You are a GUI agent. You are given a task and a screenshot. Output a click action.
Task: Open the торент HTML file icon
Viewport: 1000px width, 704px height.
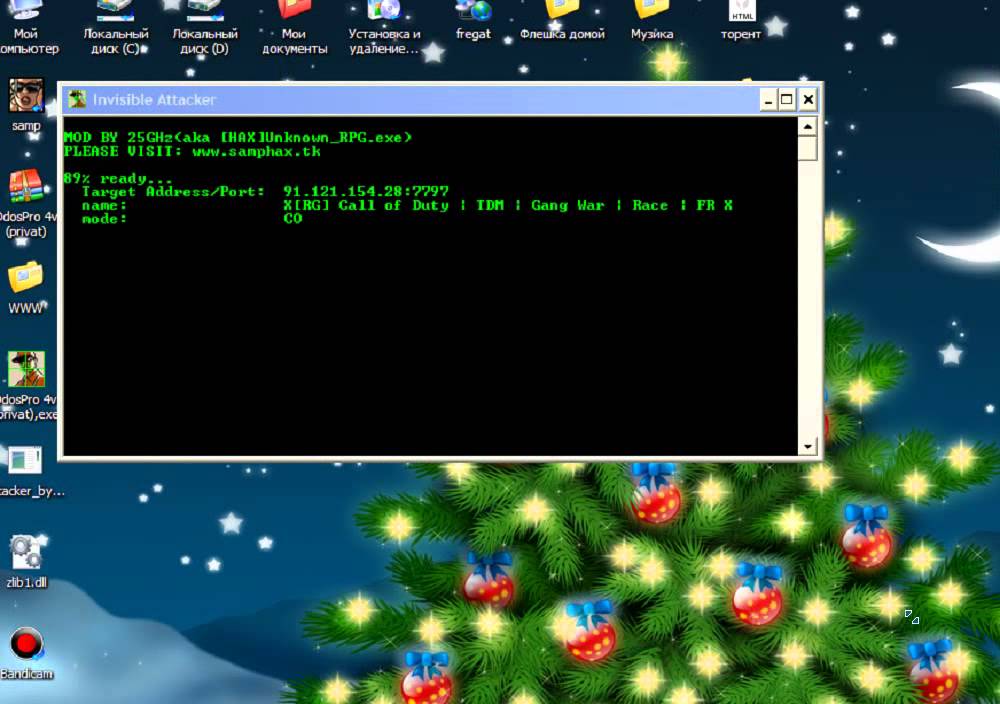pos(741,20)
